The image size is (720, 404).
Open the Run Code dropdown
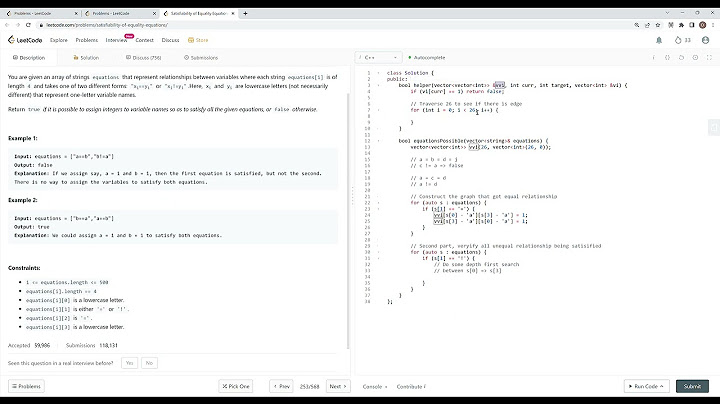(x=646, y=386)
